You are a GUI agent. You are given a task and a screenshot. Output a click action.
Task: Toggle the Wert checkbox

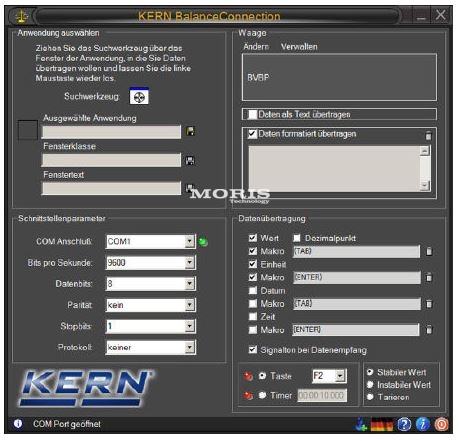tap(253, 238)
